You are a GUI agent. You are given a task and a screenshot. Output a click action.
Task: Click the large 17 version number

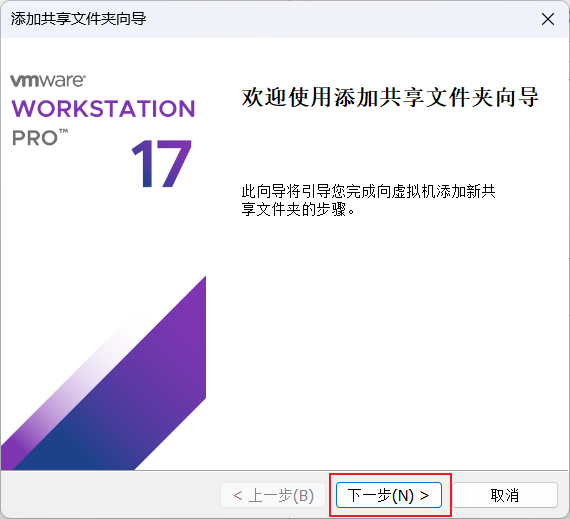pos(161,164)
